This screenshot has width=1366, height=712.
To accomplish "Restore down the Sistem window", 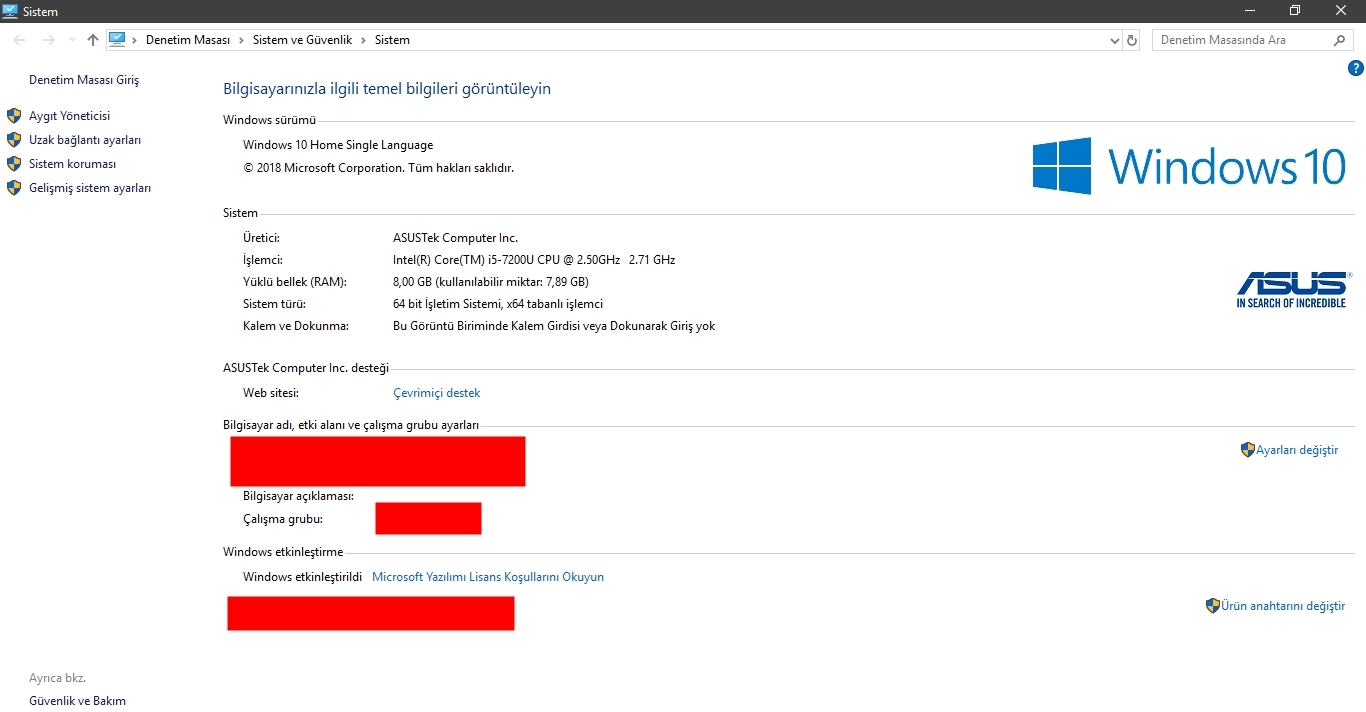I will click(1295, 11).
